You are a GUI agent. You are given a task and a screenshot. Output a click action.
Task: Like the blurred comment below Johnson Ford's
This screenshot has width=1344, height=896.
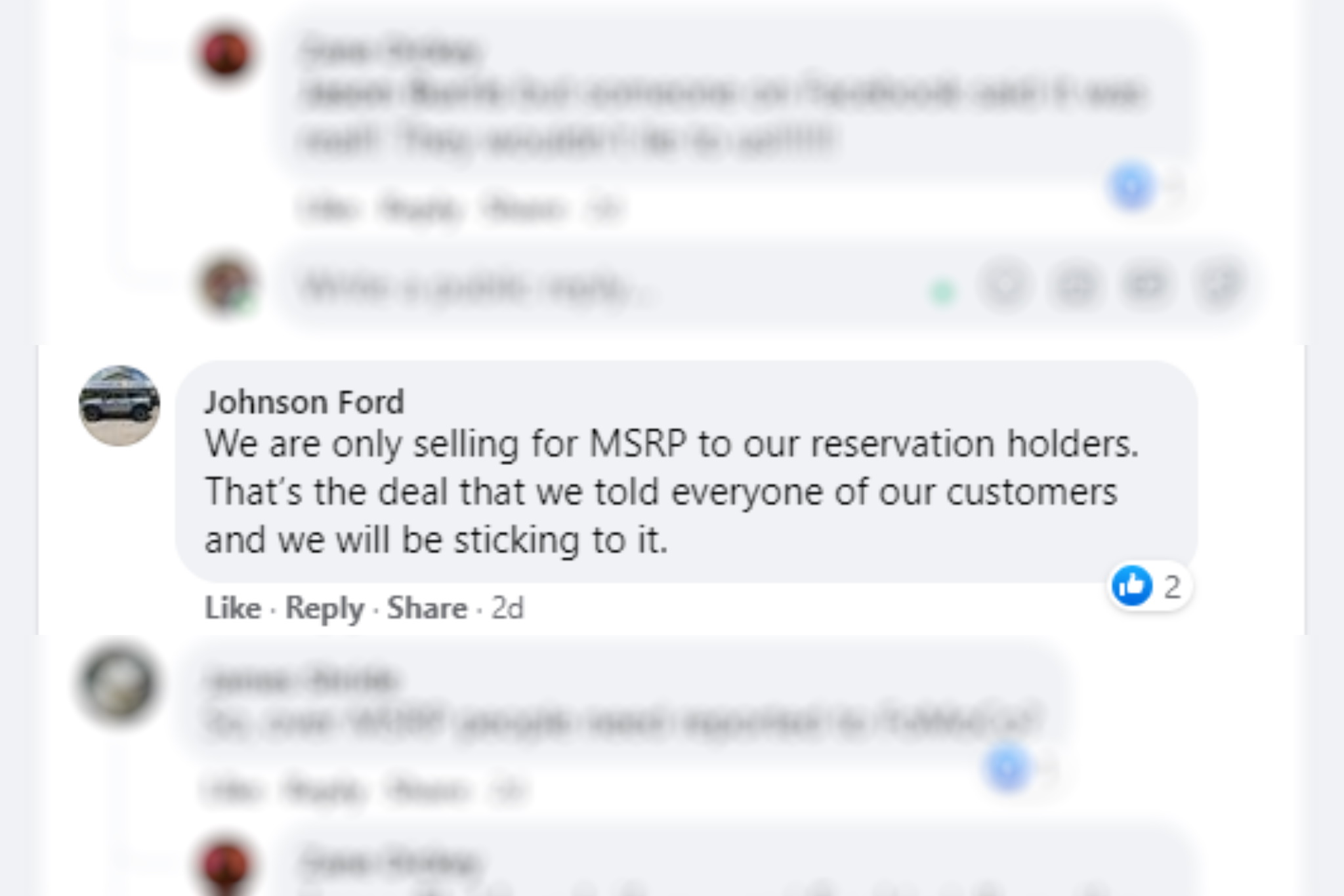click(x=234, y=789)
